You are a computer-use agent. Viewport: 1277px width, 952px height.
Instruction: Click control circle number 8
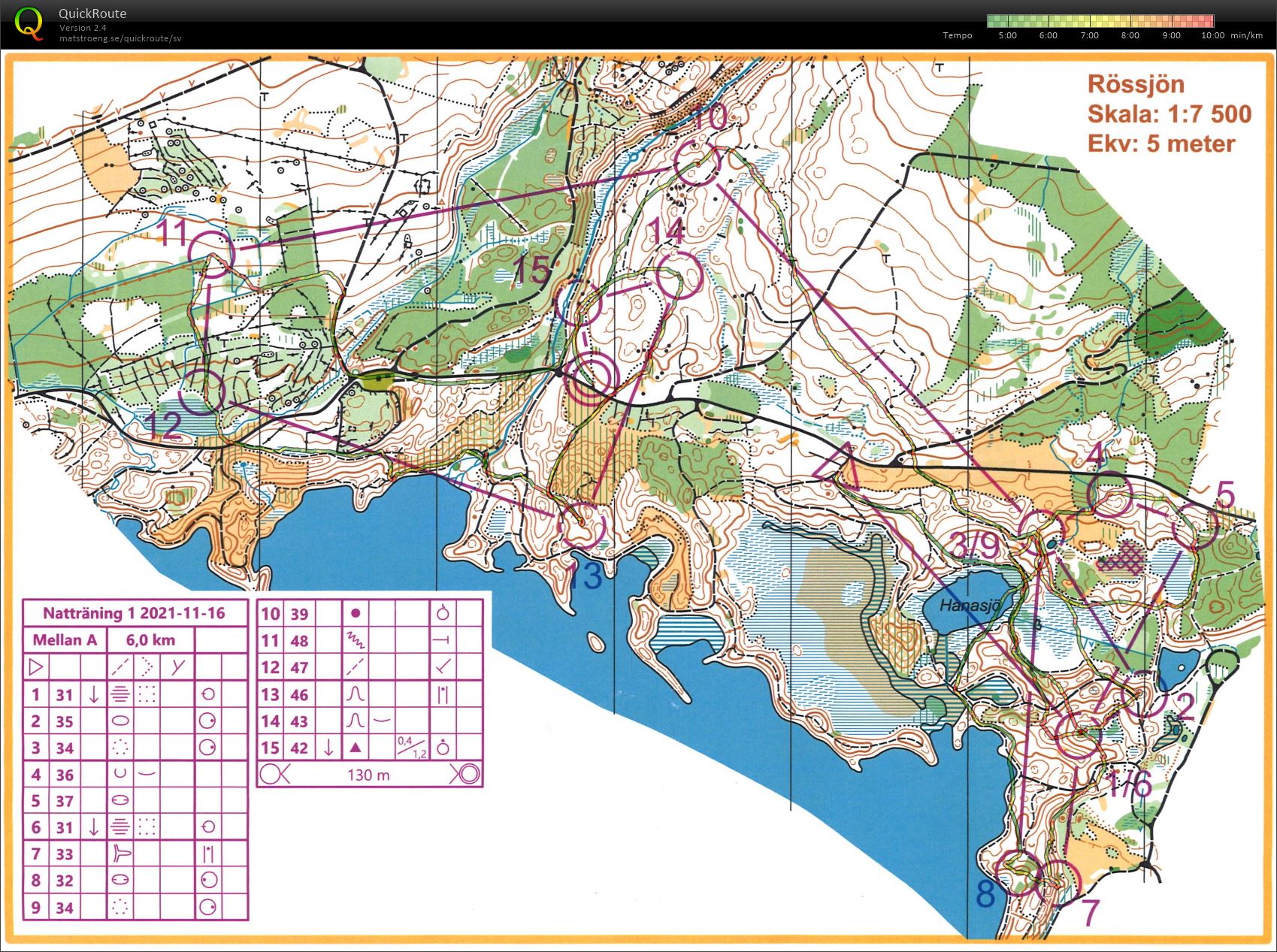click(x=1016, y=873)
